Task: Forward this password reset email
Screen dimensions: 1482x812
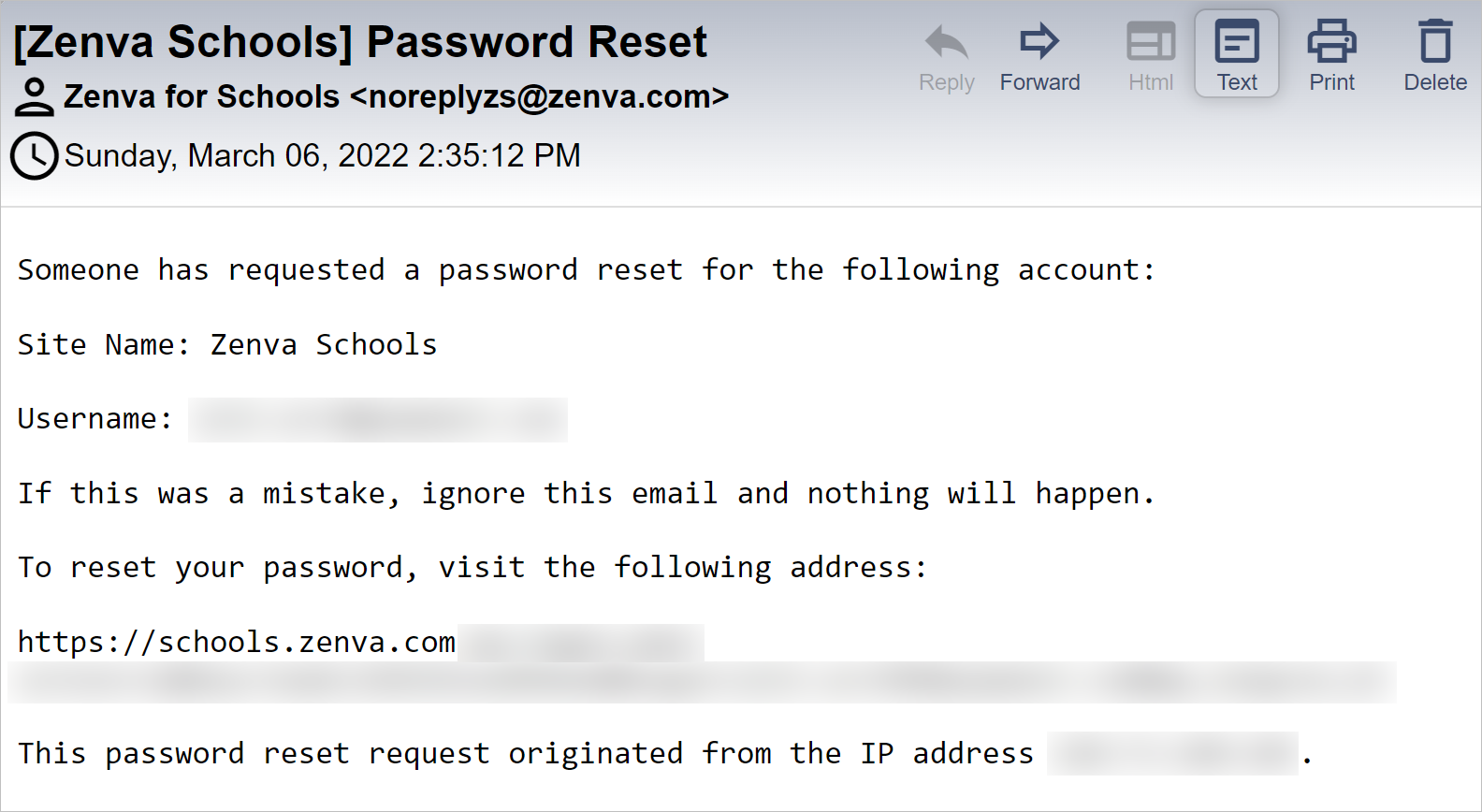Action: tap(1039, 57)
